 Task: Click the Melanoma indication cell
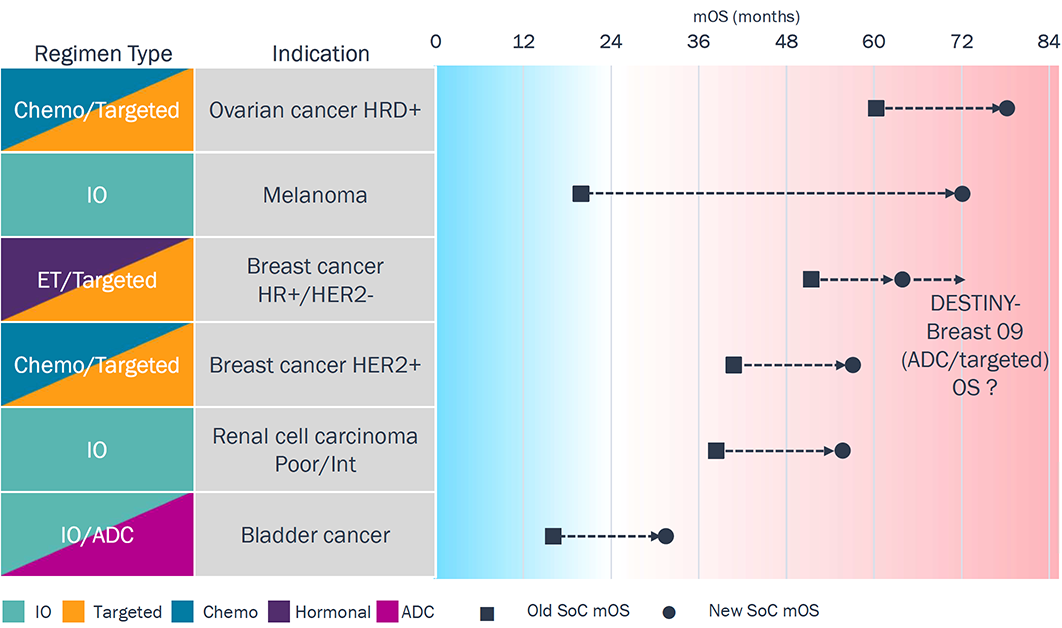click(x=315, y=195)
